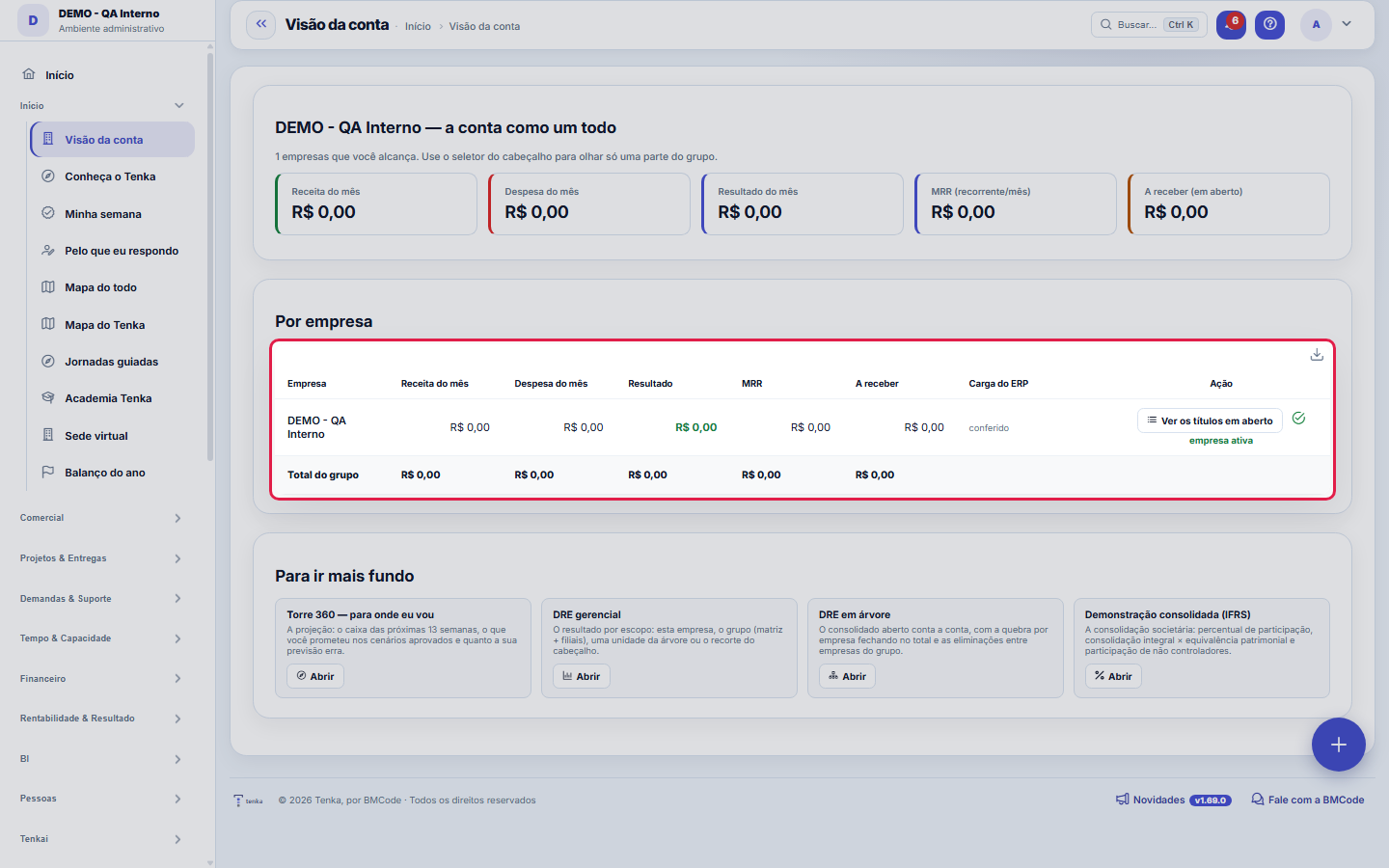Open Torre 360 with its Abrir button
The height and width of the screenshot is (868, 1389).
click(315, 676)
